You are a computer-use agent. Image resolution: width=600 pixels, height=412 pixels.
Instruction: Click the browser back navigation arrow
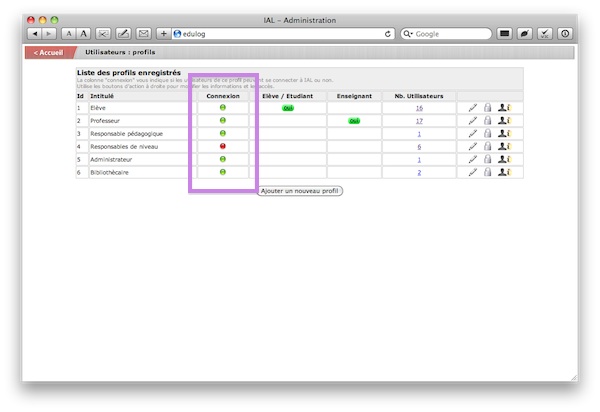point(36,34)
